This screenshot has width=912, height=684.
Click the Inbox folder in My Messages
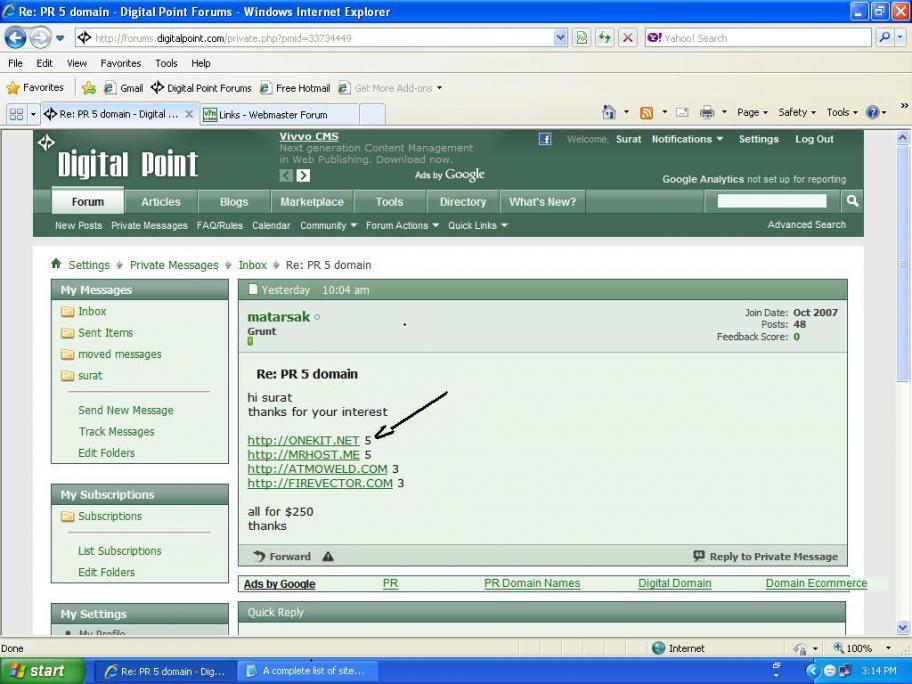pyautogui.click(x=92, y=311)
